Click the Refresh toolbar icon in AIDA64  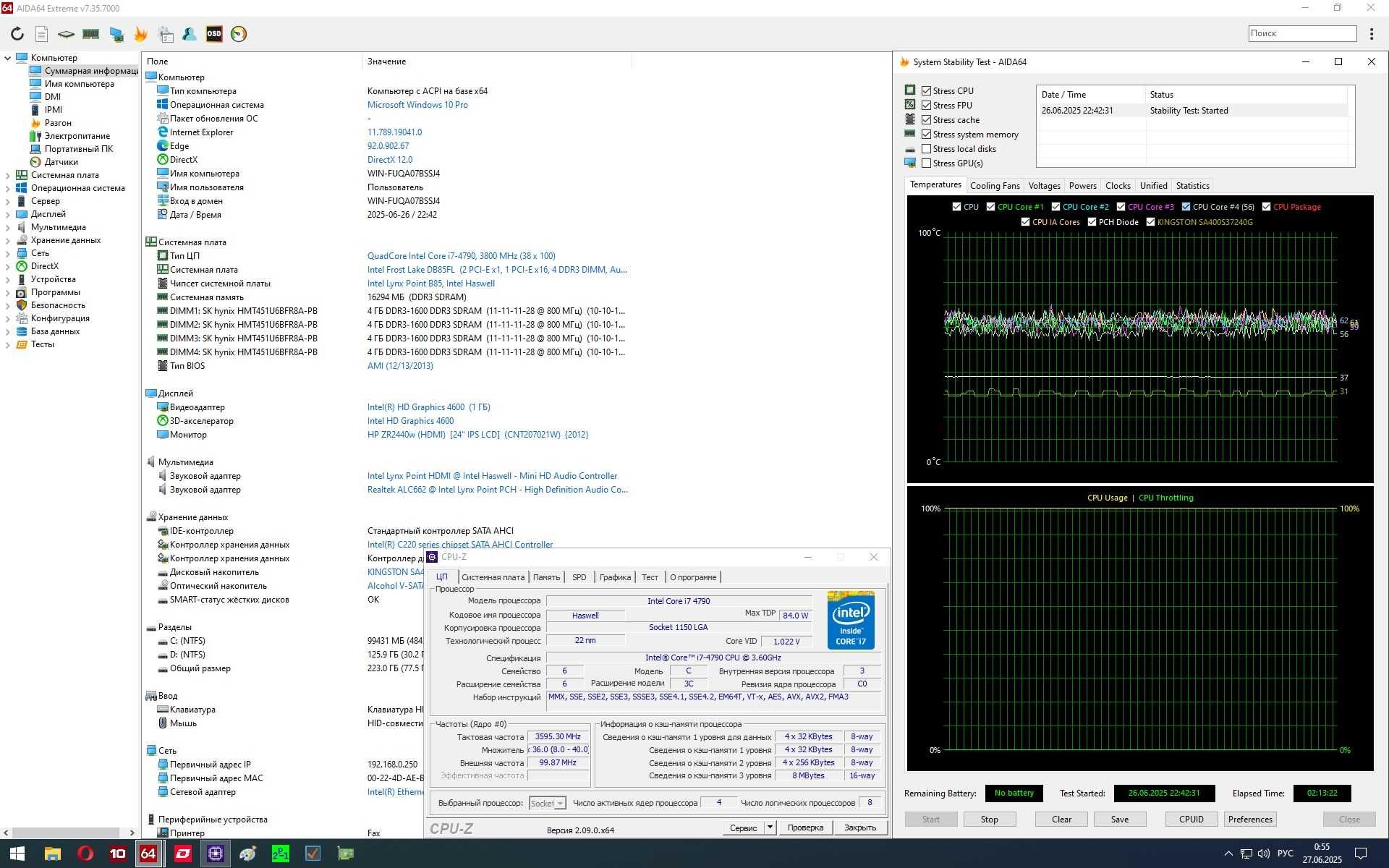click(17, 34)
